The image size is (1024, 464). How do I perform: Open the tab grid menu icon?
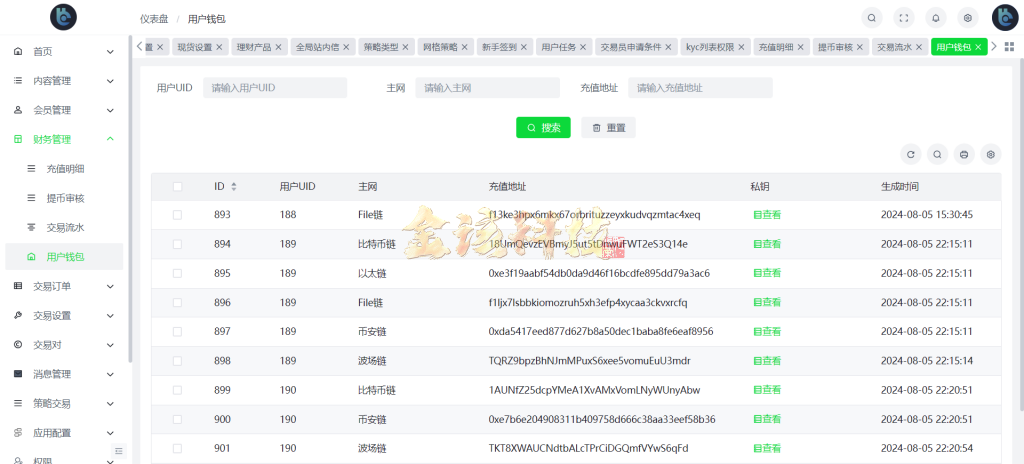pos(1009,47)
